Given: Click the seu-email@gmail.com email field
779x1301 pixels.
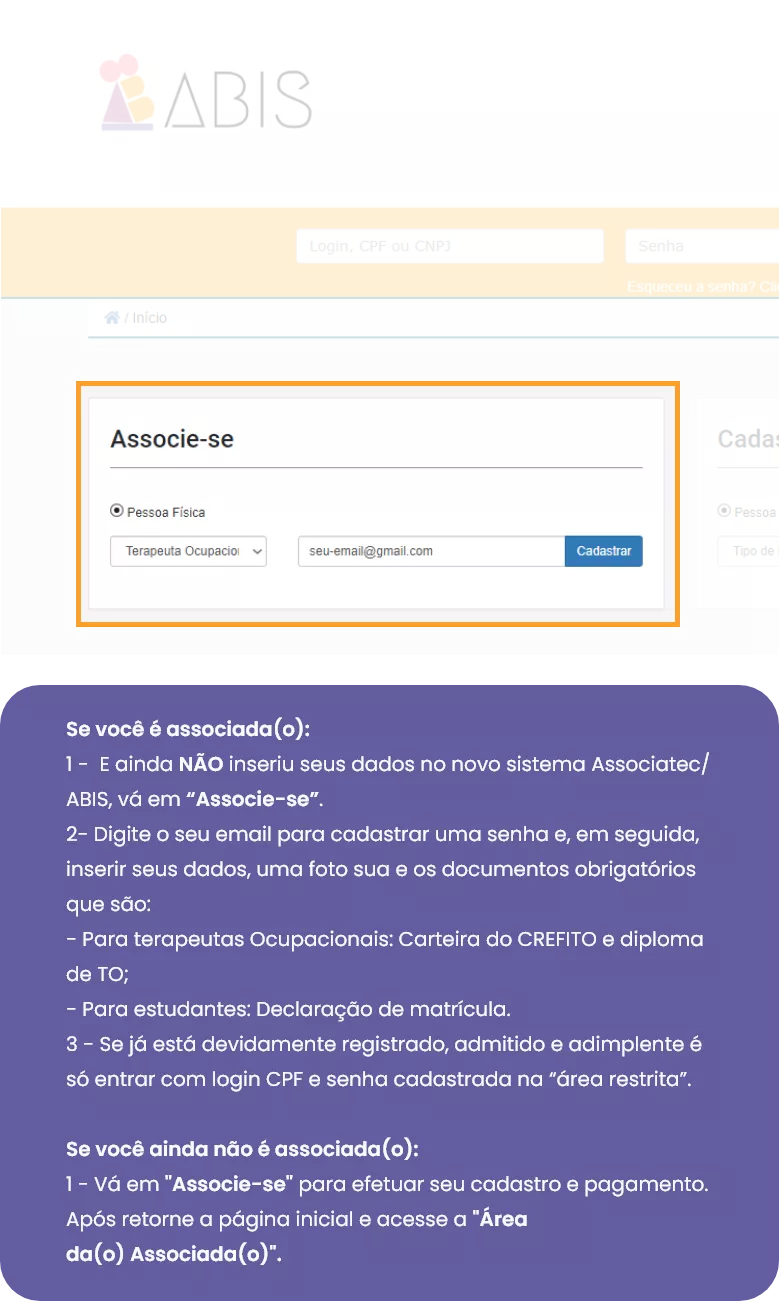Looking at the screenshot, I should pos(430,551).
